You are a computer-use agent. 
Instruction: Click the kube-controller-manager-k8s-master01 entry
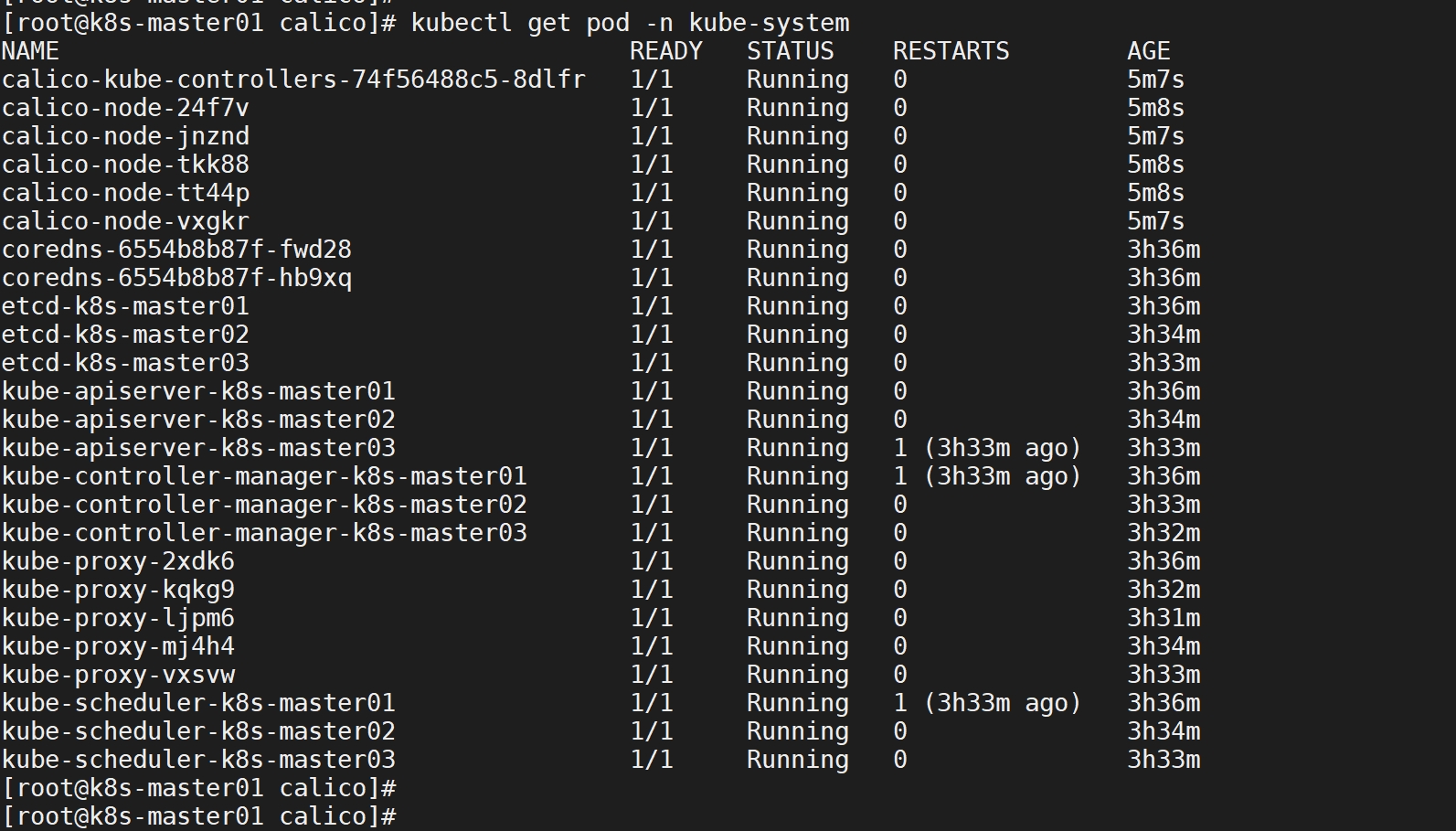264,476
